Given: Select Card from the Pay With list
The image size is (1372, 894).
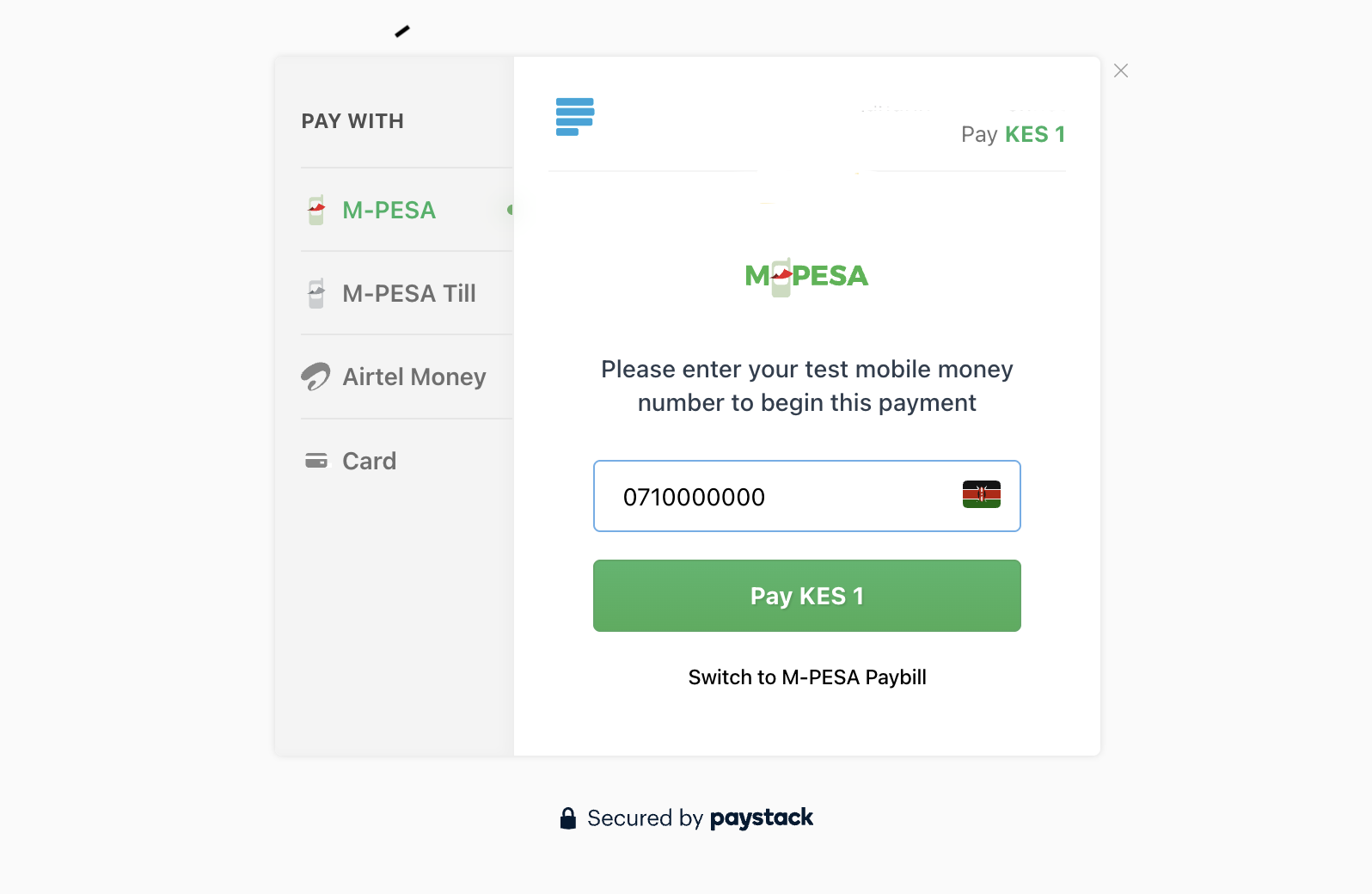Looking at the screenshot, I should point(368,460).
